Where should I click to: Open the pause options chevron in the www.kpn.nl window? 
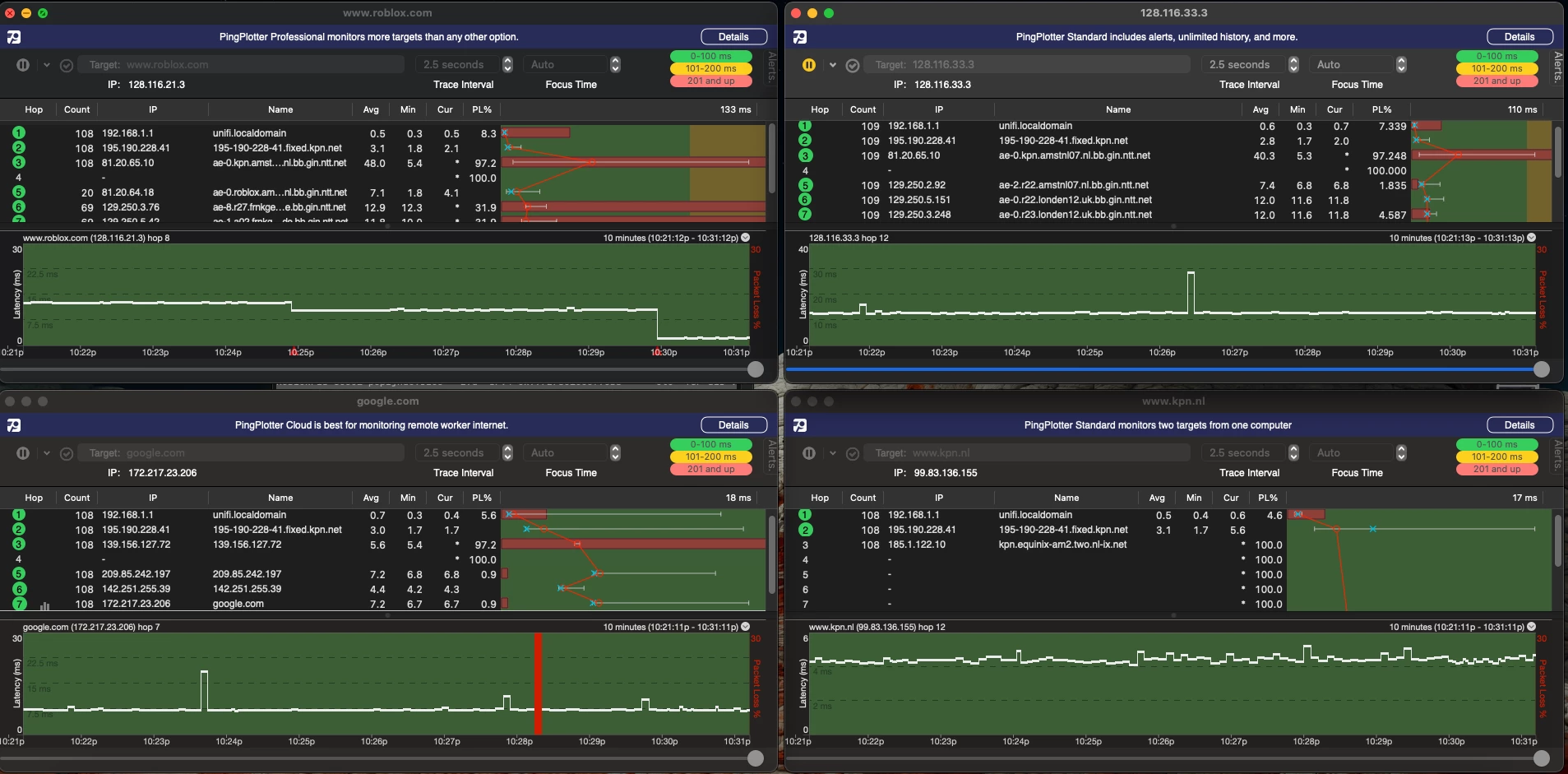click(x=833, y=453)
